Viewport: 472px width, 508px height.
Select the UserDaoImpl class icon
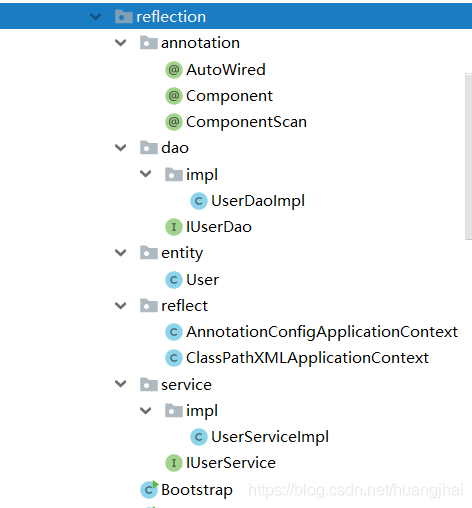pos(199,201)
